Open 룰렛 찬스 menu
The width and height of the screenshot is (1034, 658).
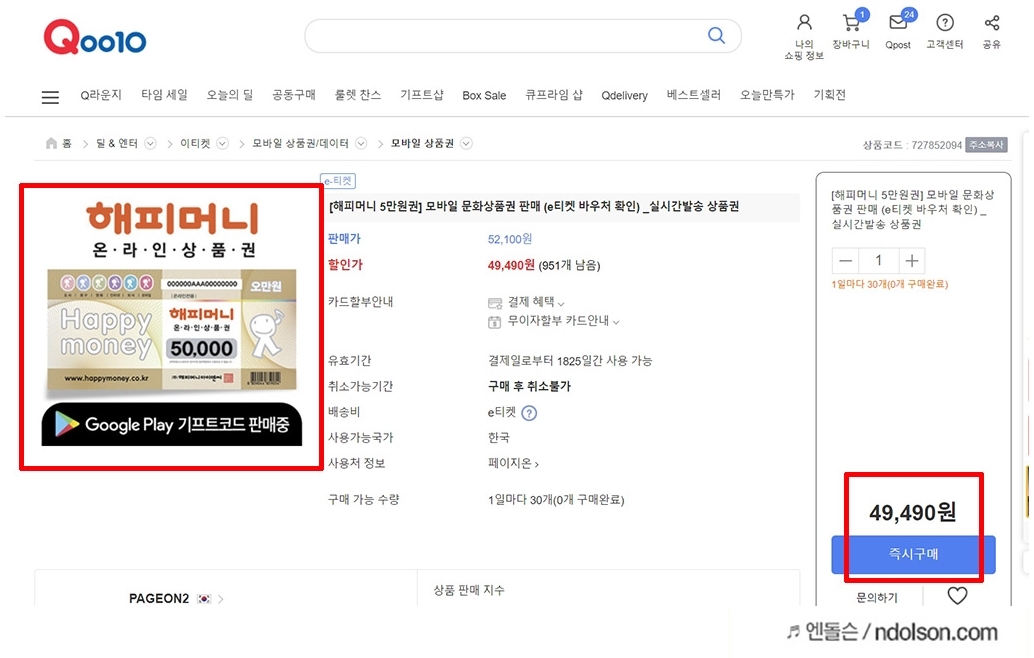[357, 95]
